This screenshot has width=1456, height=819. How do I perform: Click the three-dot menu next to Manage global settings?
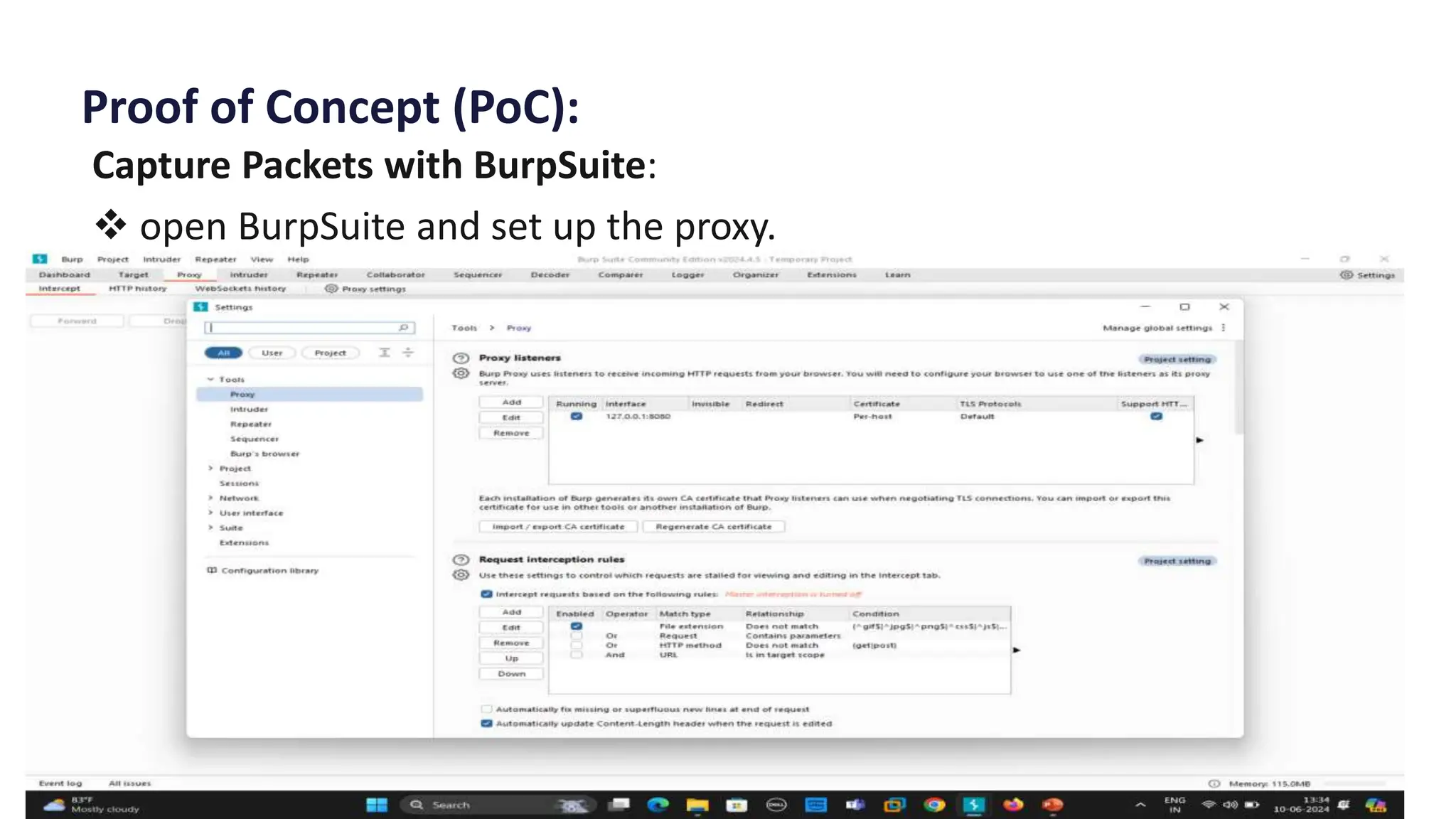pos(1224,328)
